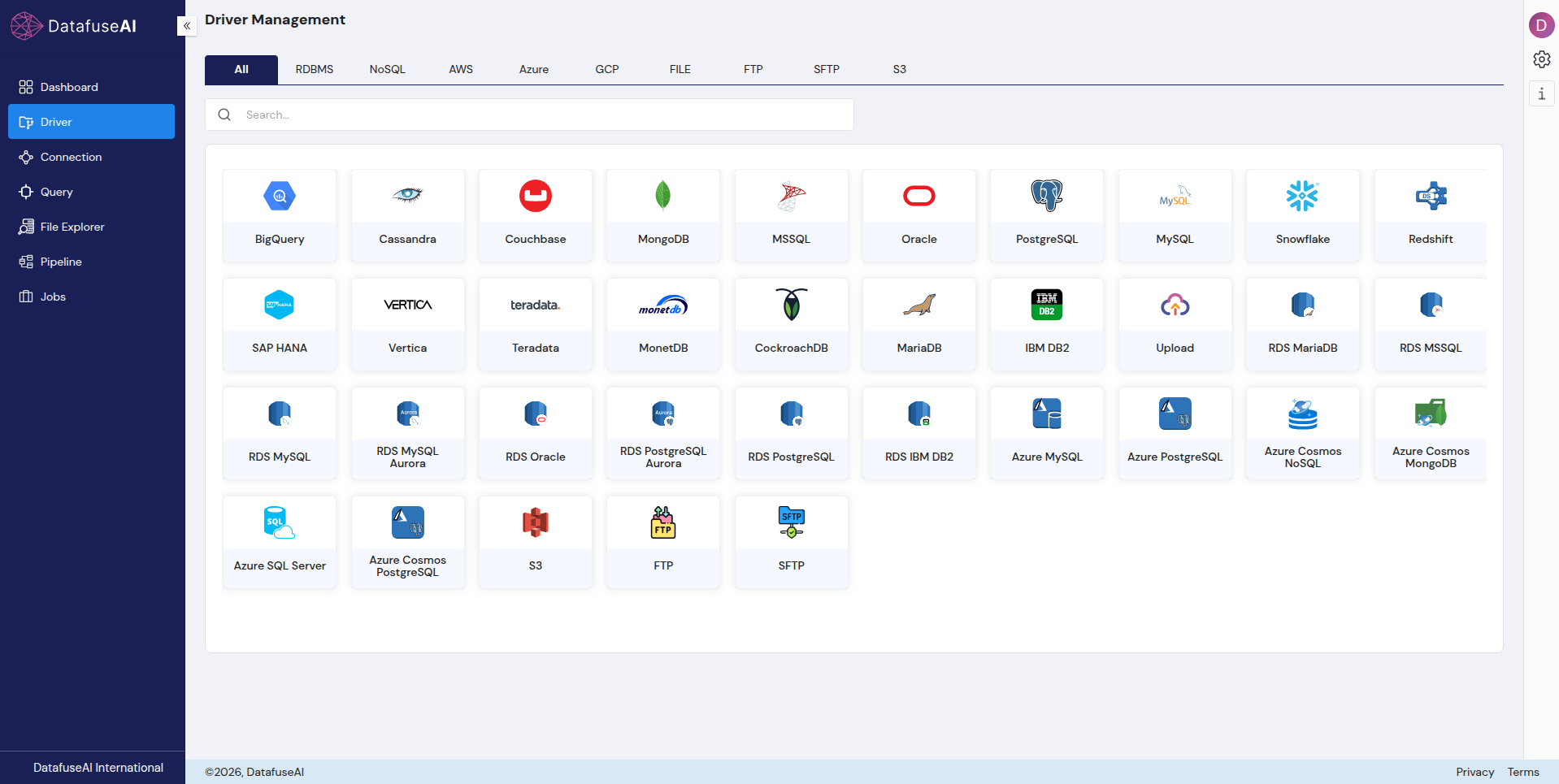Open the Azure Cosmos PostgreSQL icon
The width and height of the screenshot is (1559, 784).
pyautogui.click(x=407, y=522)
